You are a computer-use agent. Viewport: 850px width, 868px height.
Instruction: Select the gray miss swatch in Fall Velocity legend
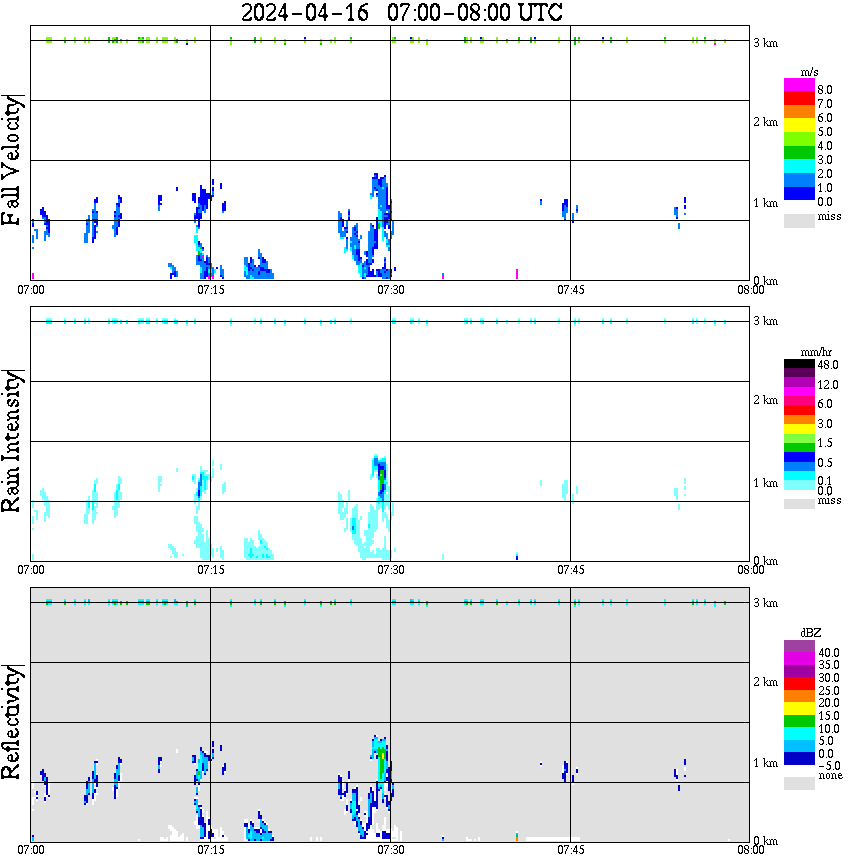point(799,220)
